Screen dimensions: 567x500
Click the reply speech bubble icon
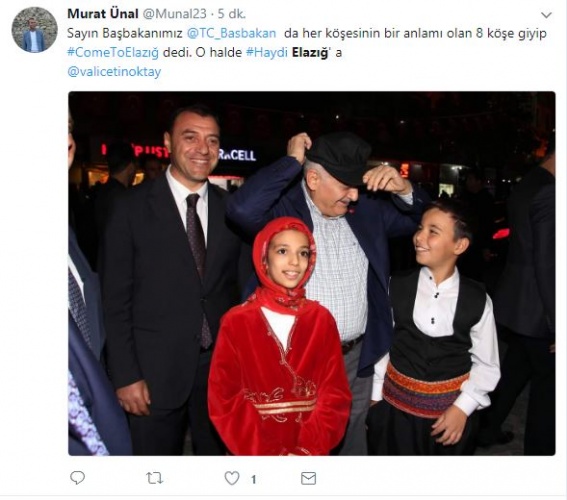click(77, 478)
